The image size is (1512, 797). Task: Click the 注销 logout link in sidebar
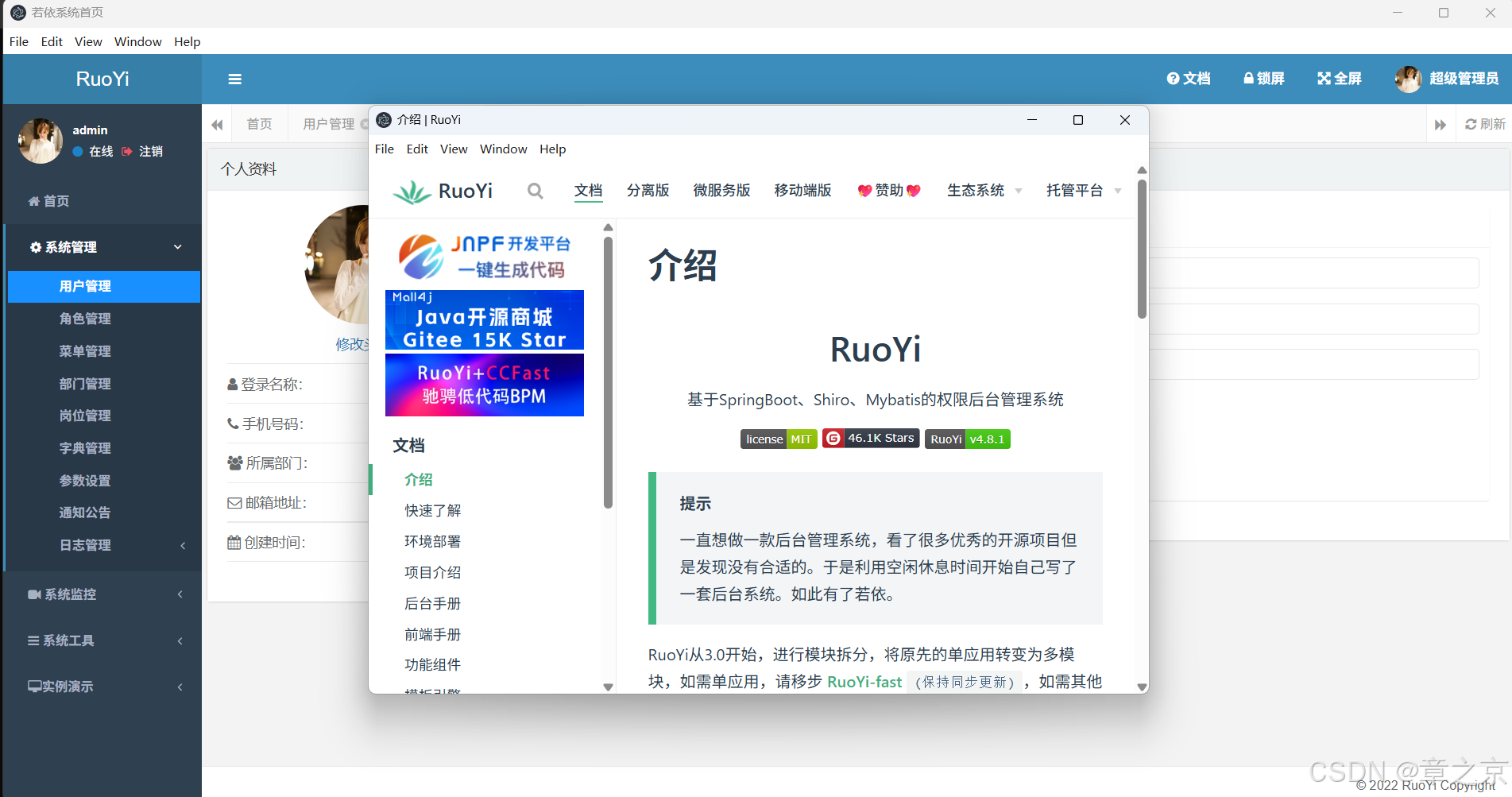[142, 151]
